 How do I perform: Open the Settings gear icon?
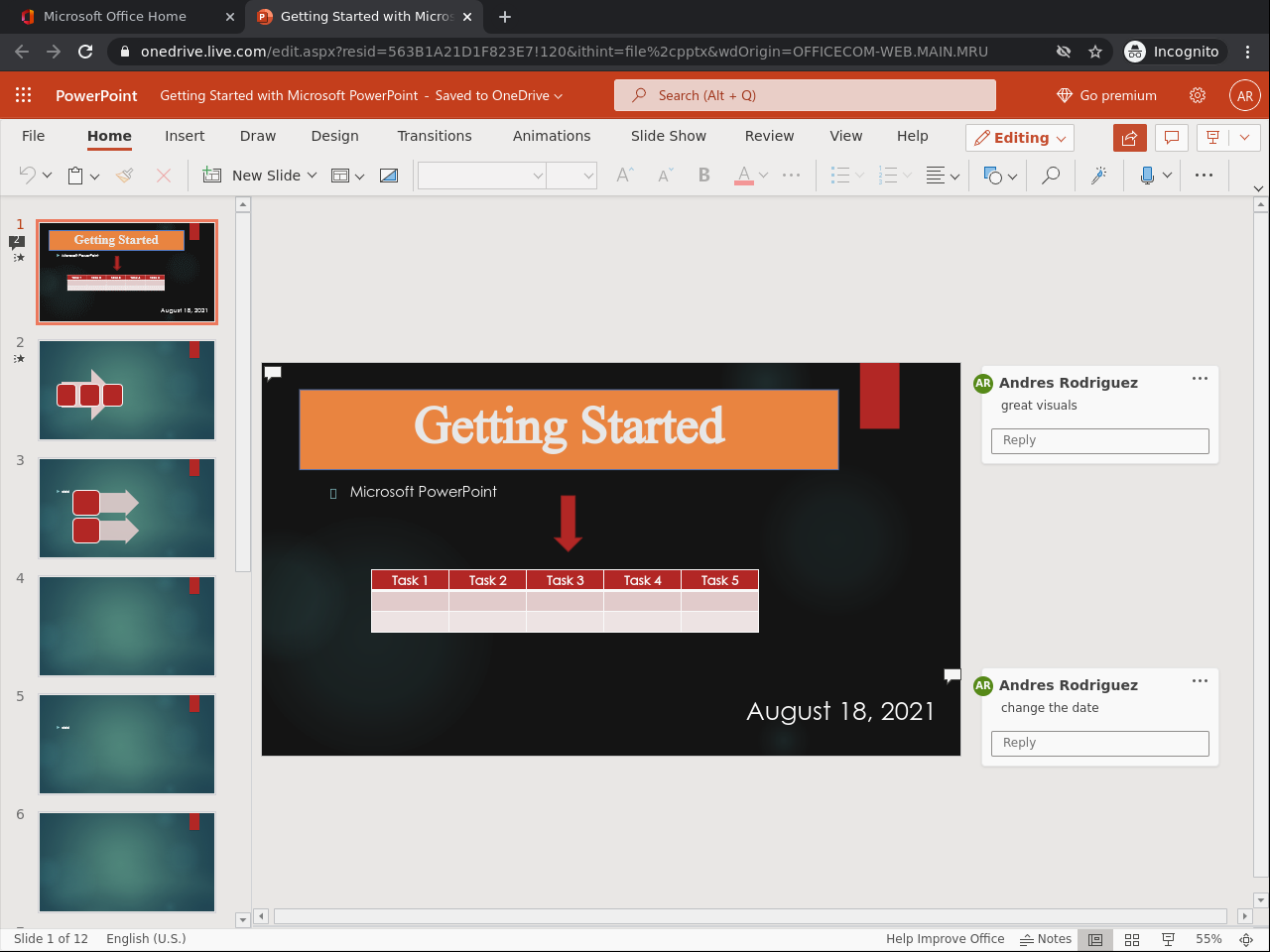(1198, 95)
